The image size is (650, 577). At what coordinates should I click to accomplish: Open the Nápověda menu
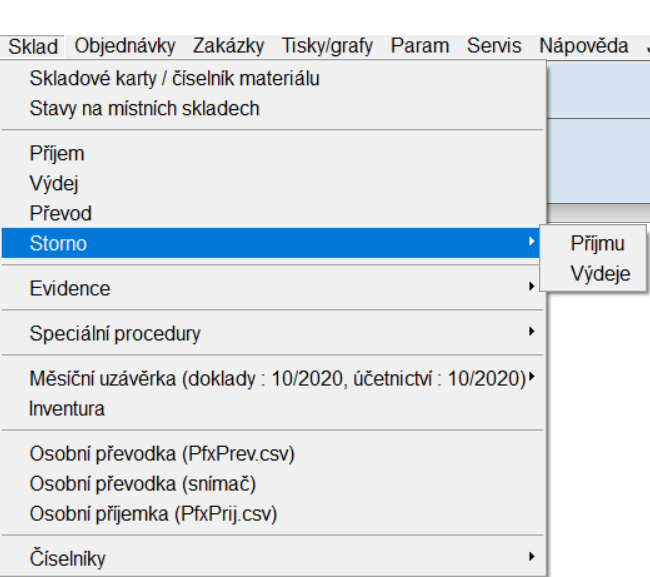click(583, 46)
